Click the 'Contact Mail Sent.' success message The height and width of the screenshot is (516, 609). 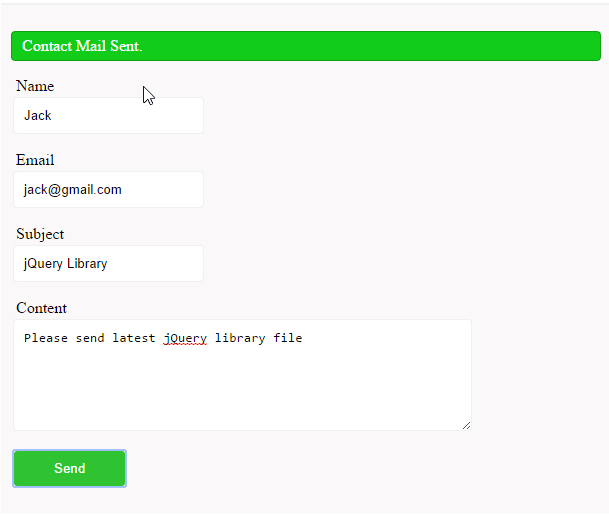click(306, 46)
